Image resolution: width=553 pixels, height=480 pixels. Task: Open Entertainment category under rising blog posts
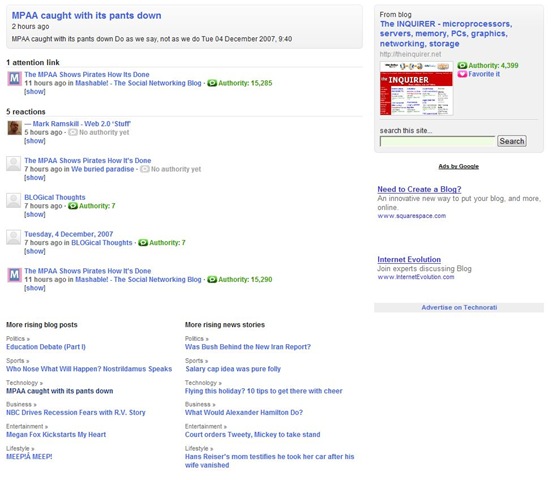(x=27, y=426)
